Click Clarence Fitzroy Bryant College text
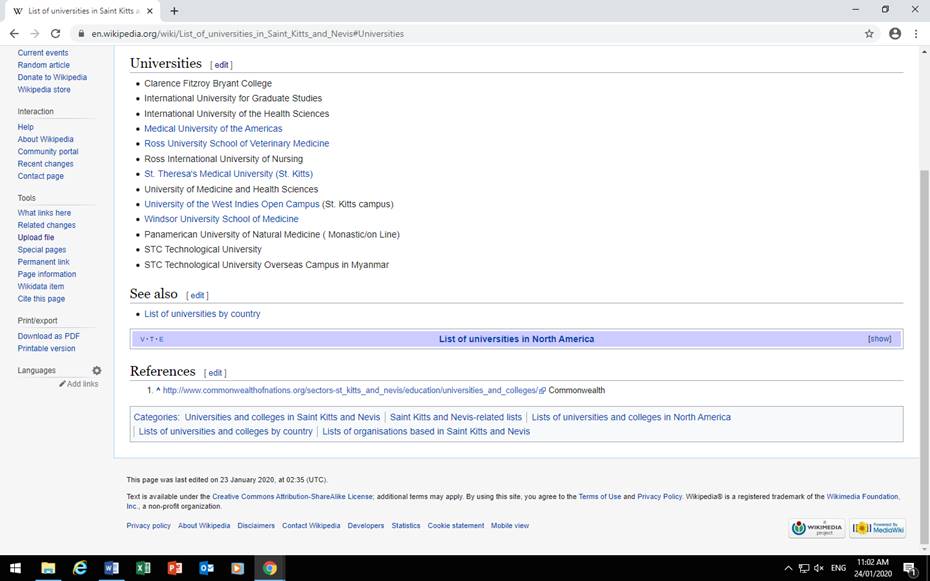The width and height of the screenshot is (930, 581). point(208,84)
